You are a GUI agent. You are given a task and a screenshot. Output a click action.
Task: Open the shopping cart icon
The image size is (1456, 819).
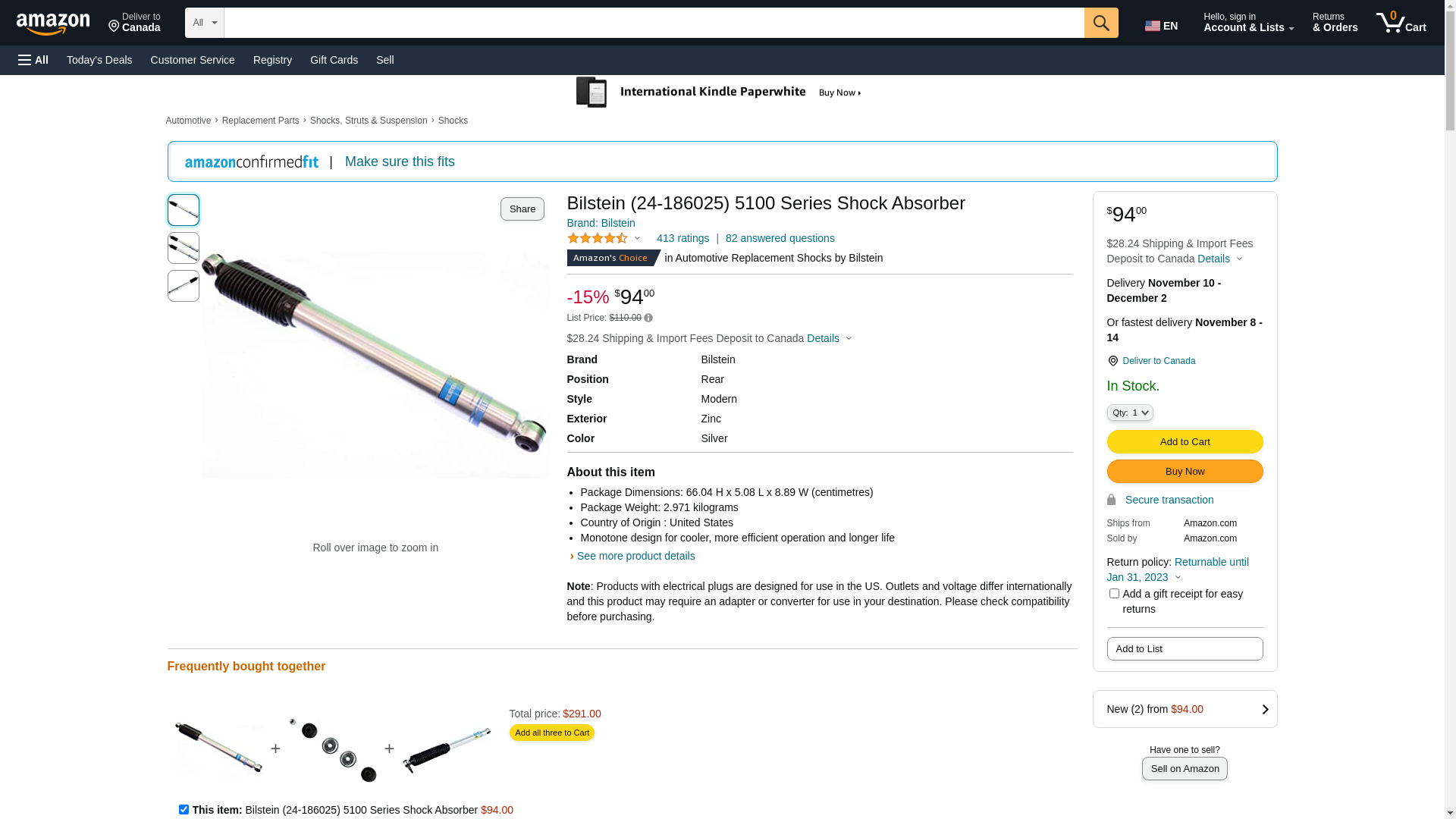[1401, 23]
